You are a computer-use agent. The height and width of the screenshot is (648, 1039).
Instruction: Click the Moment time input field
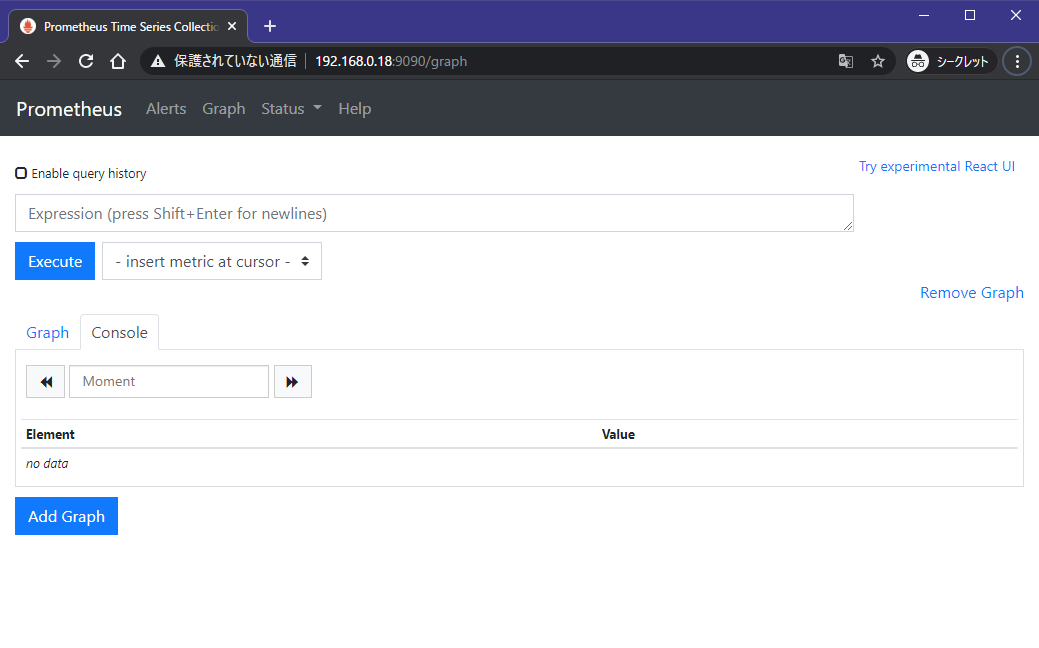tap(169, 382)
